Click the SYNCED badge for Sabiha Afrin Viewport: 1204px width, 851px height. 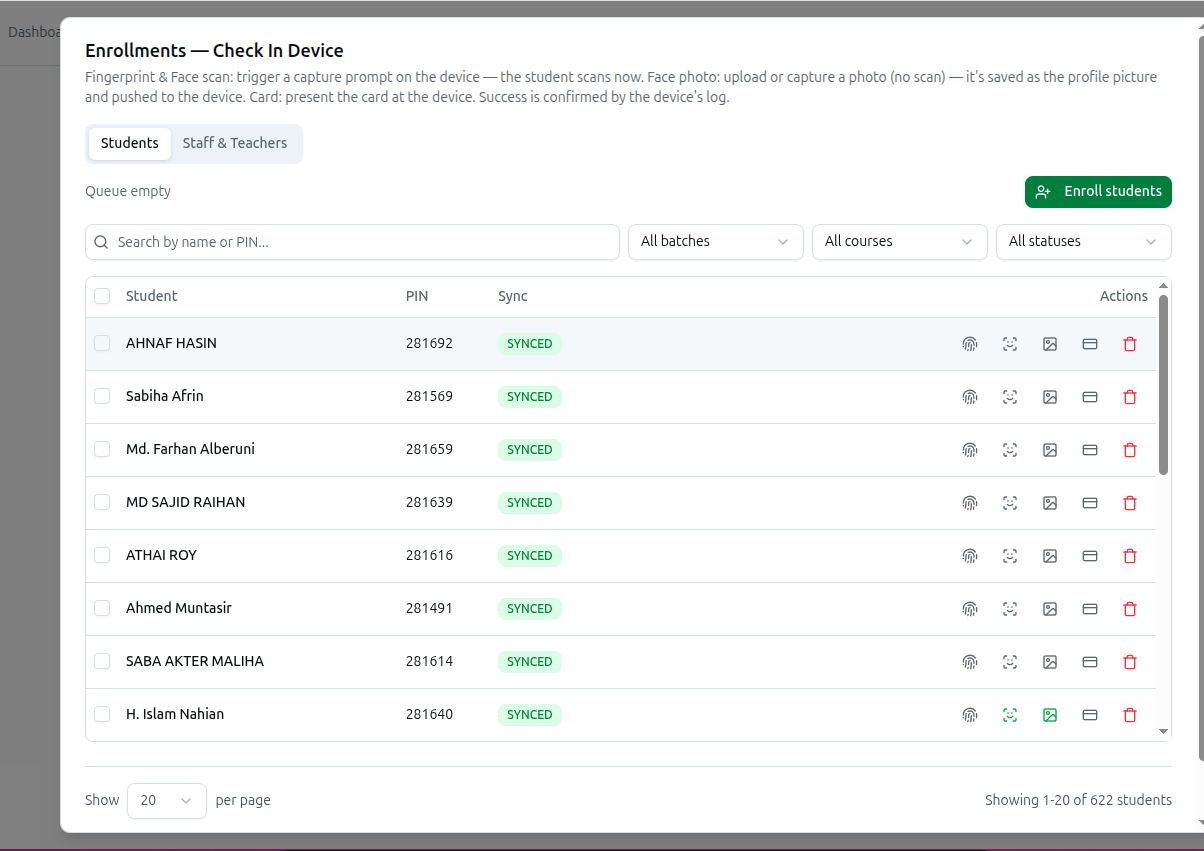[530, 397]
